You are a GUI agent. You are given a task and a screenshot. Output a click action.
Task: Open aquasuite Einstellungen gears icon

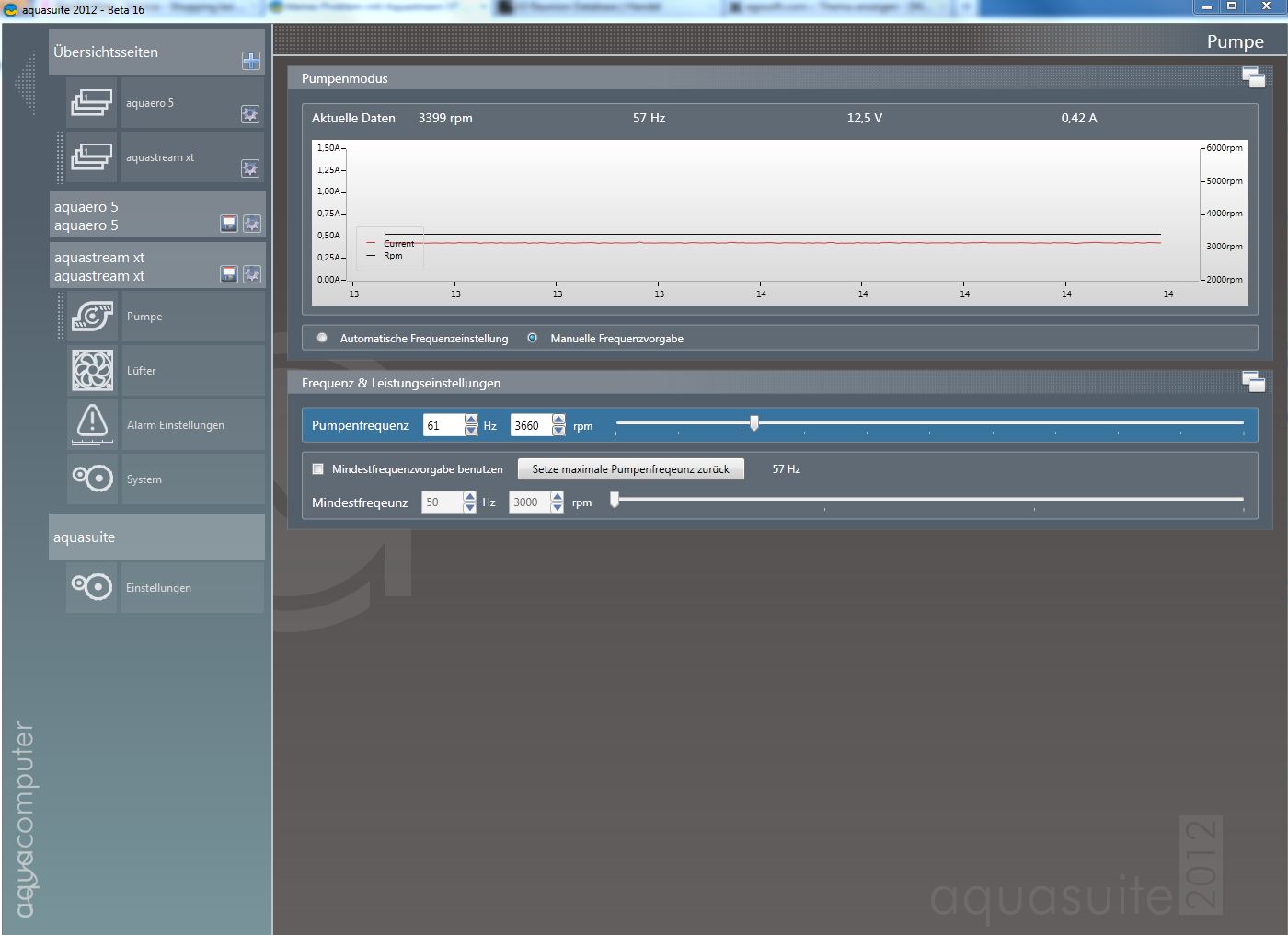[x=92, y=587]
